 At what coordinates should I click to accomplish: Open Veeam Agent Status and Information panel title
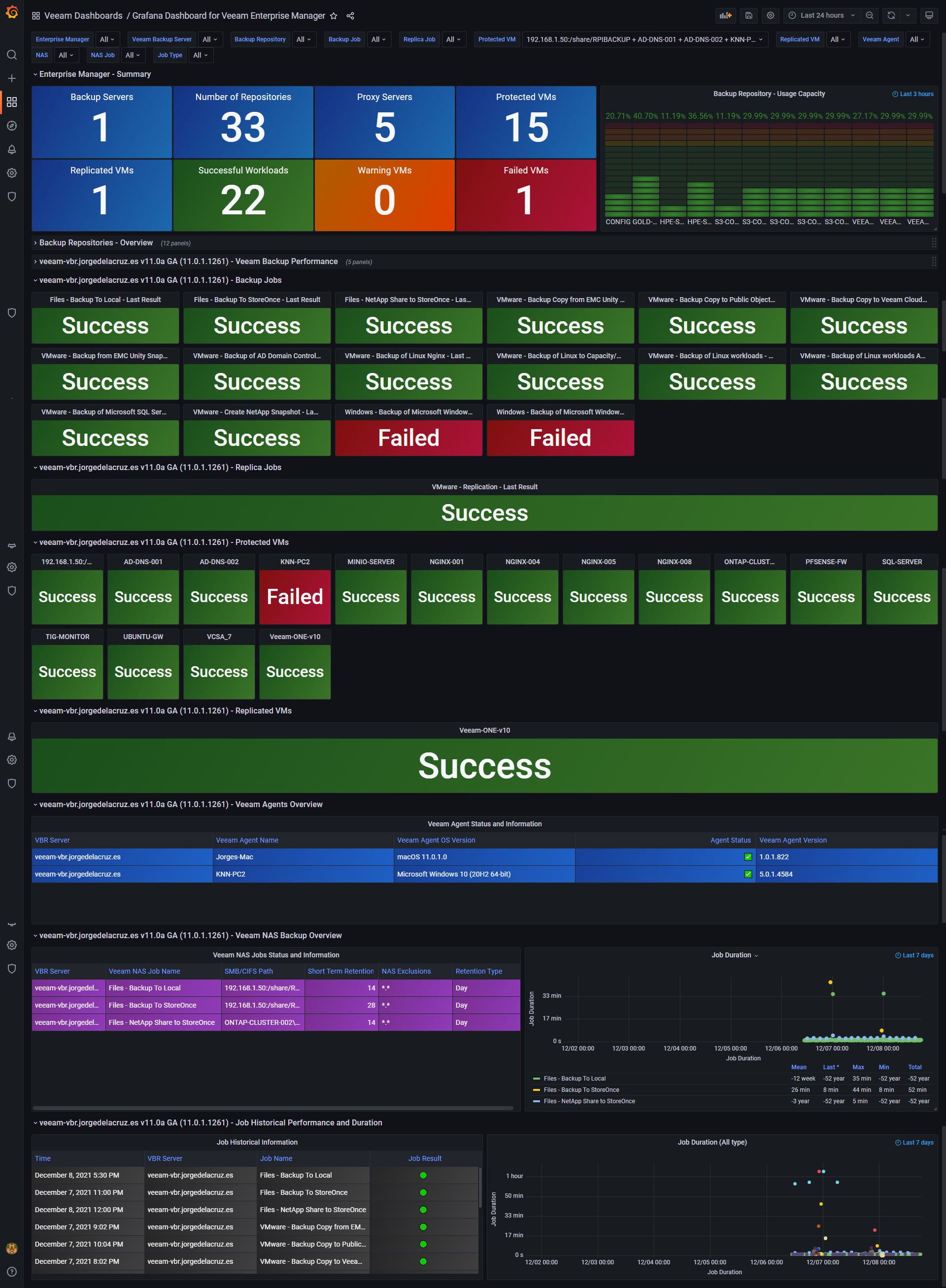point(484,824)
